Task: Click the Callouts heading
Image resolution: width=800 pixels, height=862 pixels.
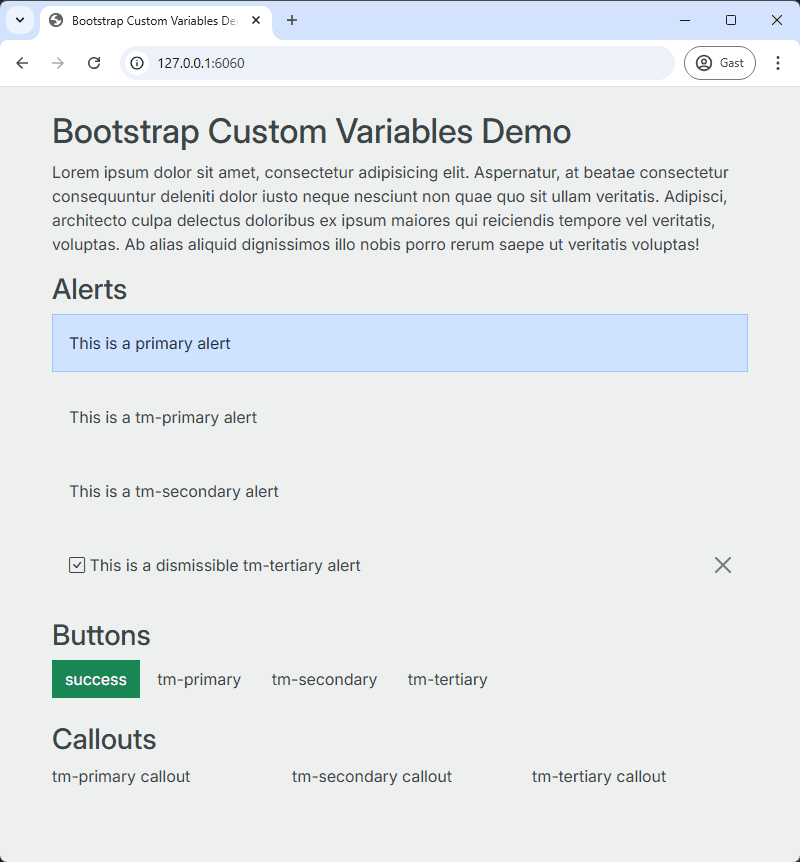Action: point(104,739)
